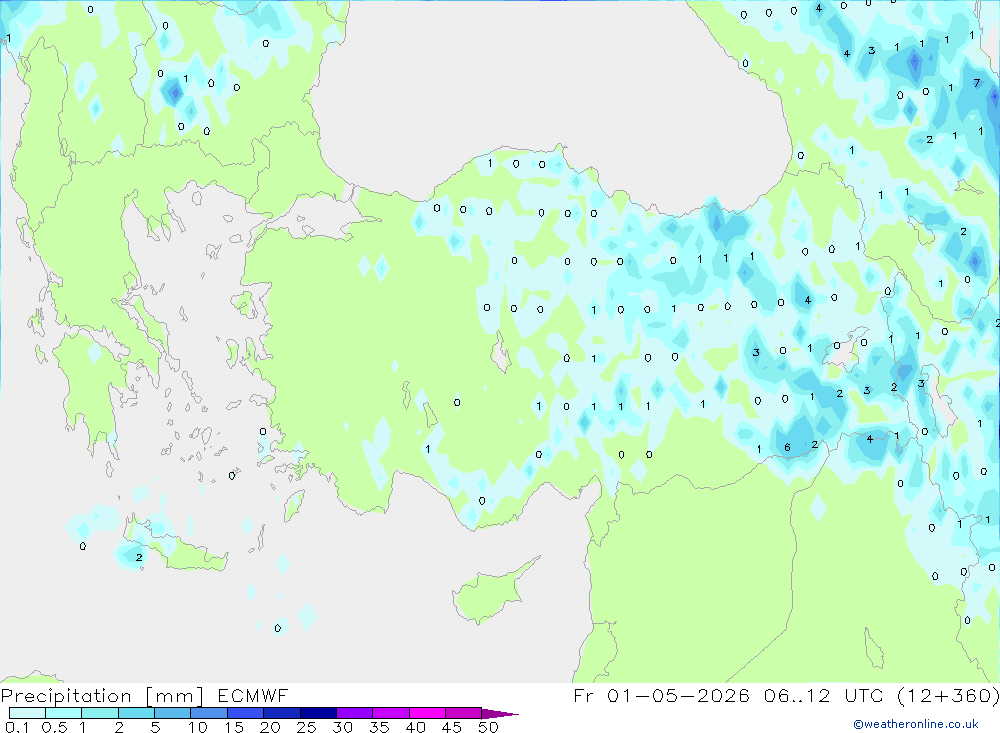Click the 'ECMWF' model label
The image size is (1000, 733).
click(253, 695)
